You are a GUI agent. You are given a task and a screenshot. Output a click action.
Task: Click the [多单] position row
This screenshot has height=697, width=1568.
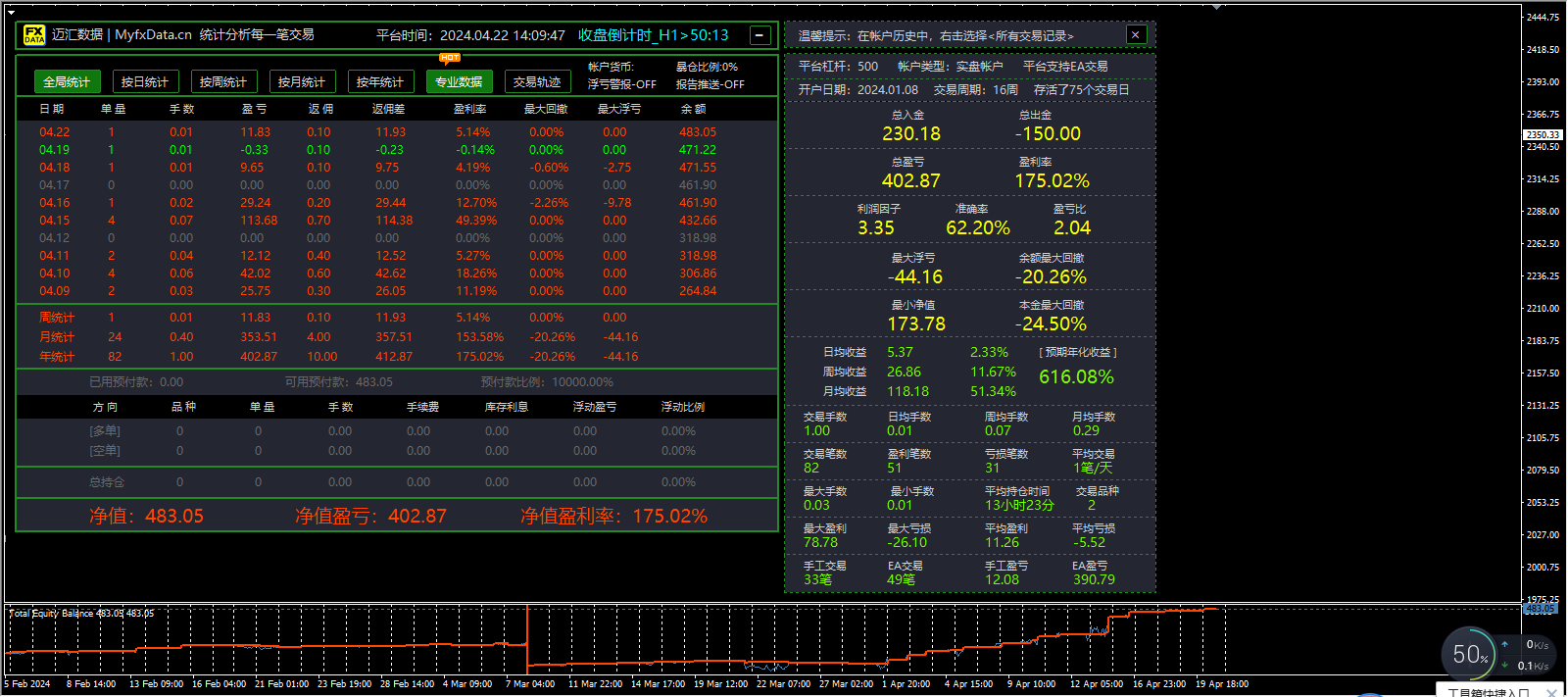pyautogui.click(x=397, y=431)
